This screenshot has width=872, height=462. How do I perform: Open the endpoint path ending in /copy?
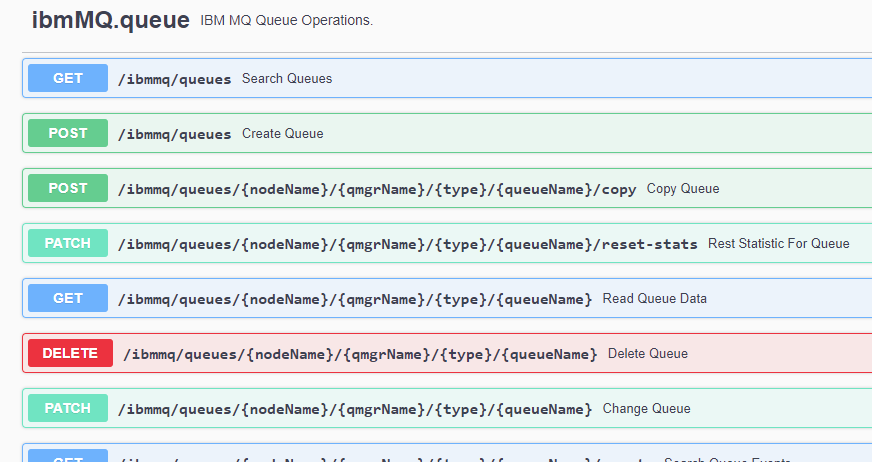point(377,189)
